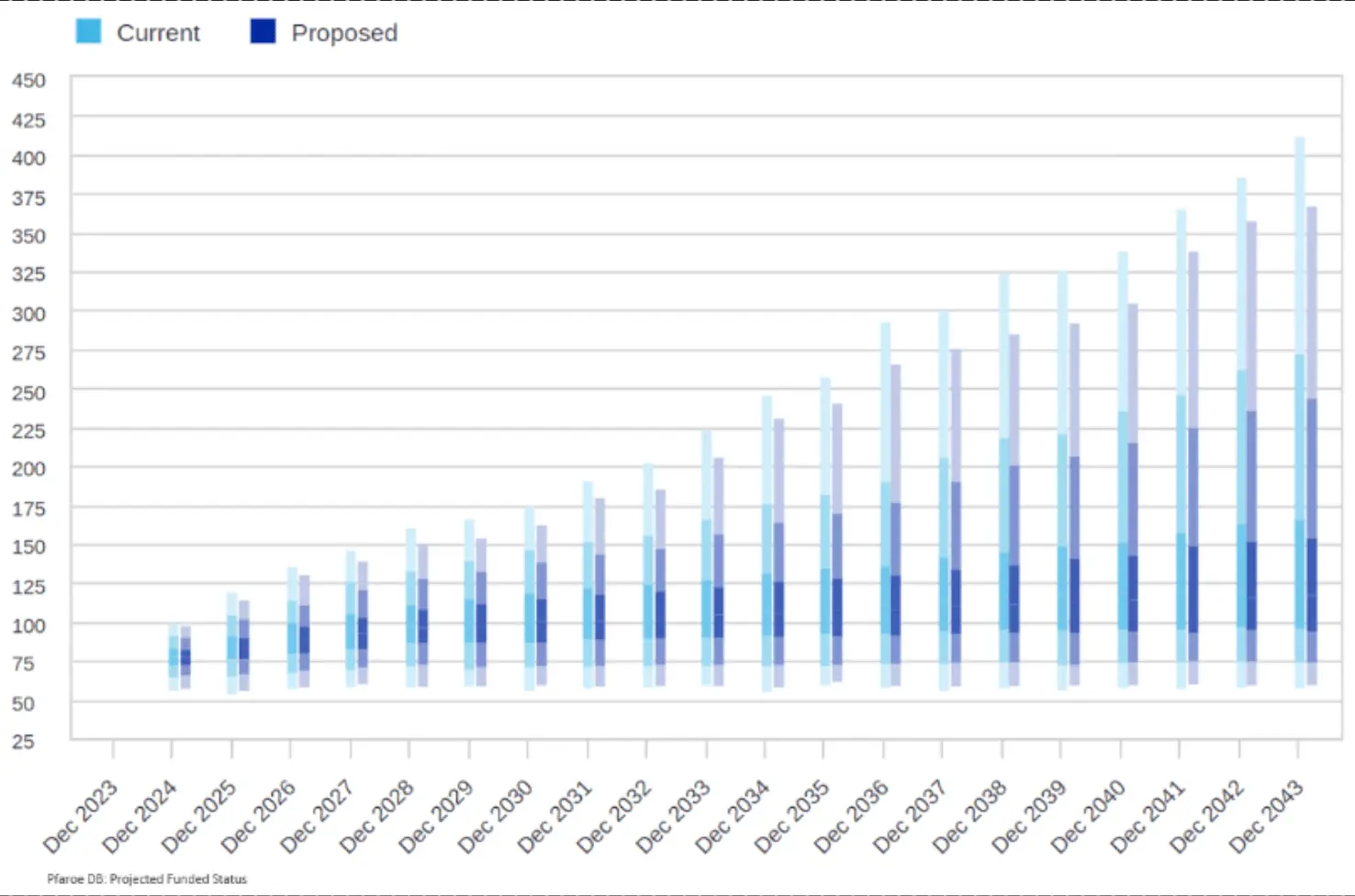Pick the Dec 2024 Current bar
This screenshot has width=1355, height=896.
tap(174, 657)
